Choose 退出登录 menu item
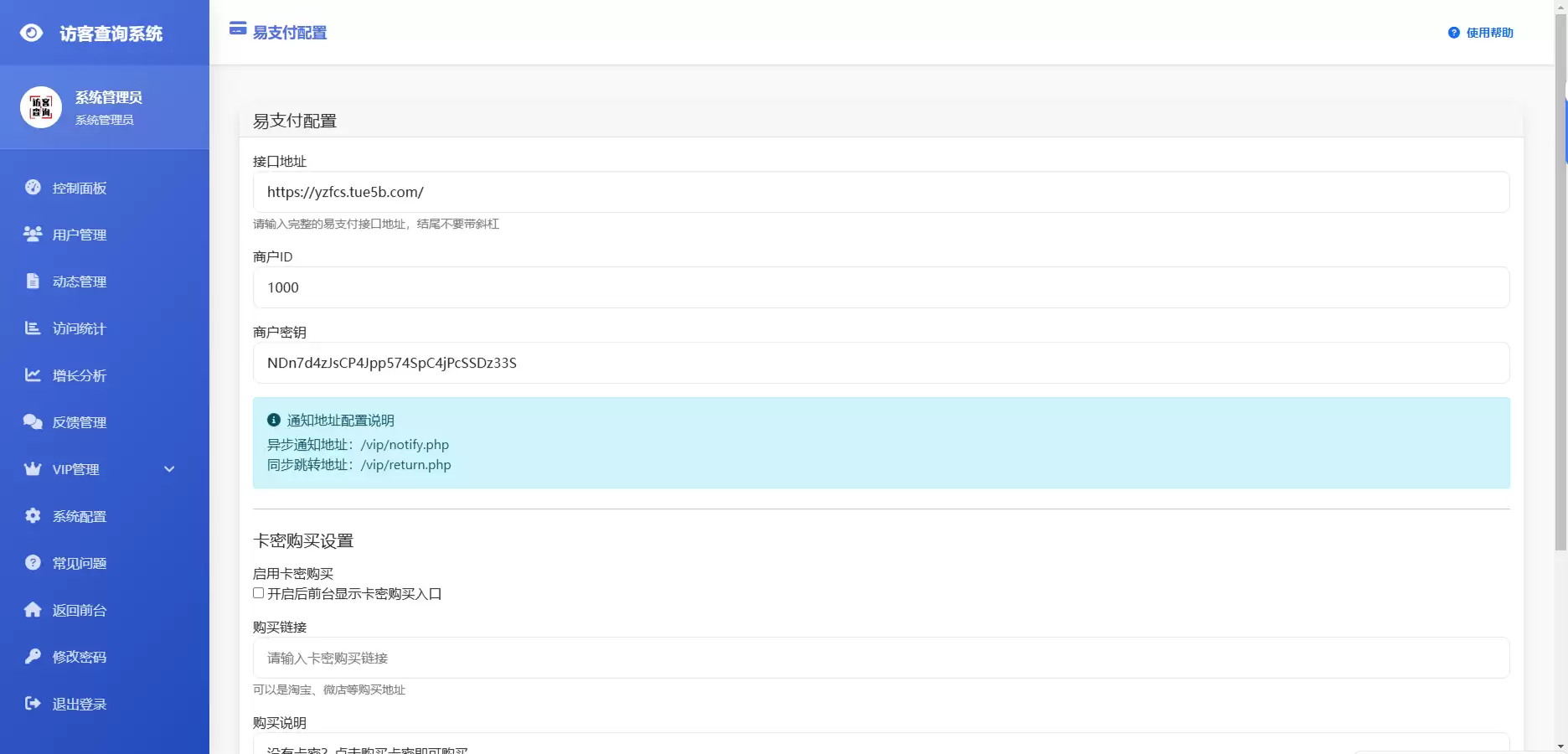This screenshot has width=1568, height=754. (105, 704)
